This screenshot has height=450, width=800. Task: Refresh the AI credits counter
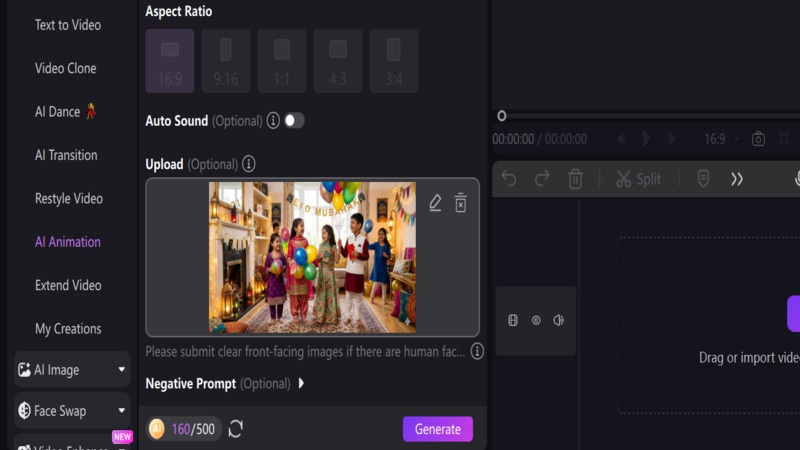(235, 429)
